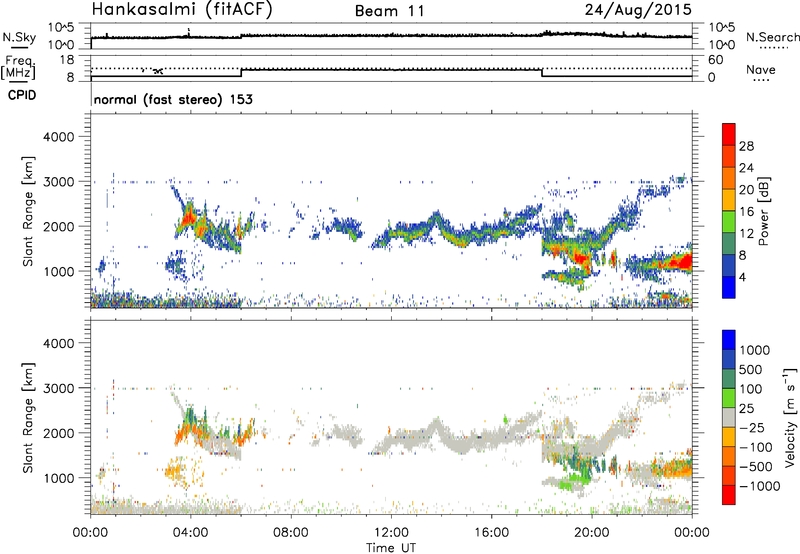
Task: Click the 12:00 time tick label
Action: point(391,533)
